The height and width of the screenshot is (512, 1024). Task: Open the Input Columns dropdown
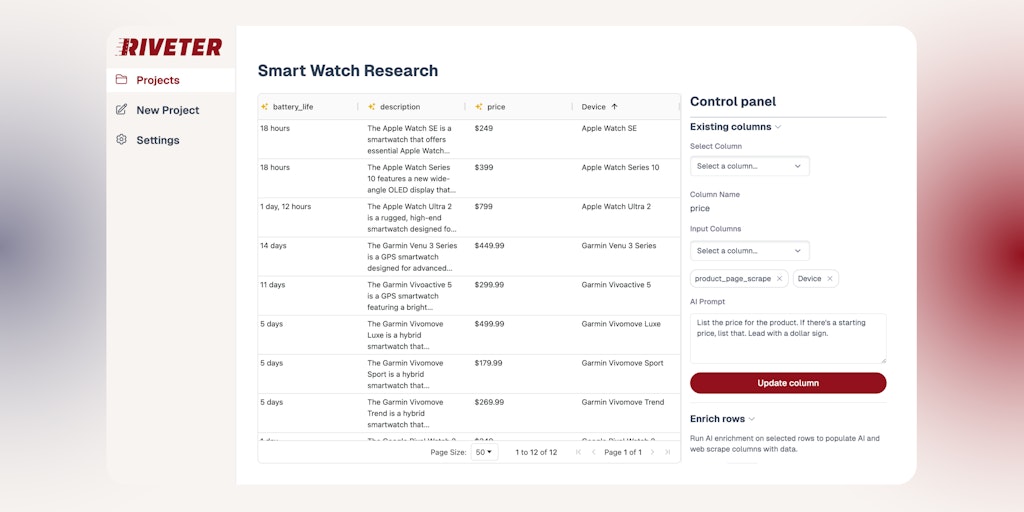750,251
